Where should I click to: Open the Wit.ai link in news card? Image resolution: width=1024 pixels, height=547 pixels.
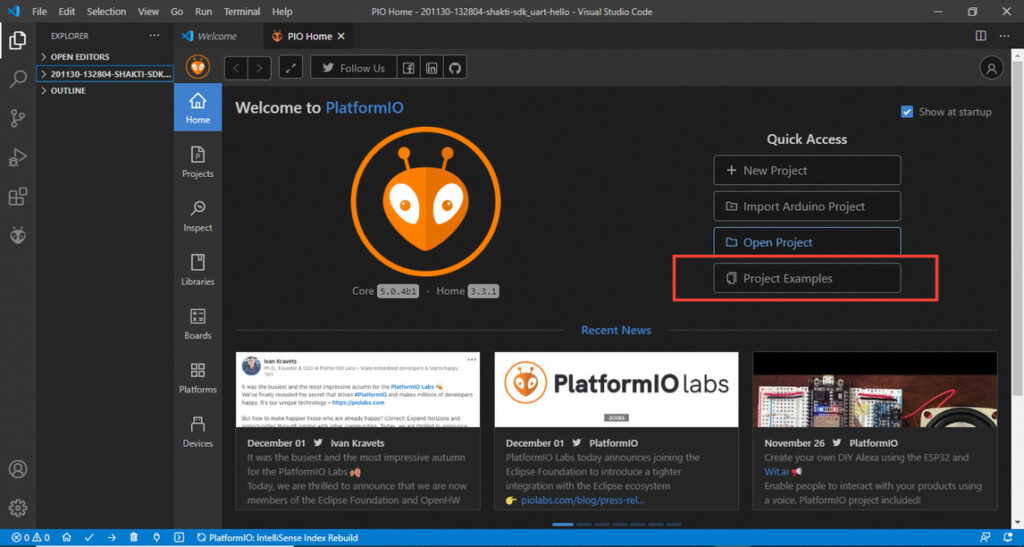[x=776, y=472]
